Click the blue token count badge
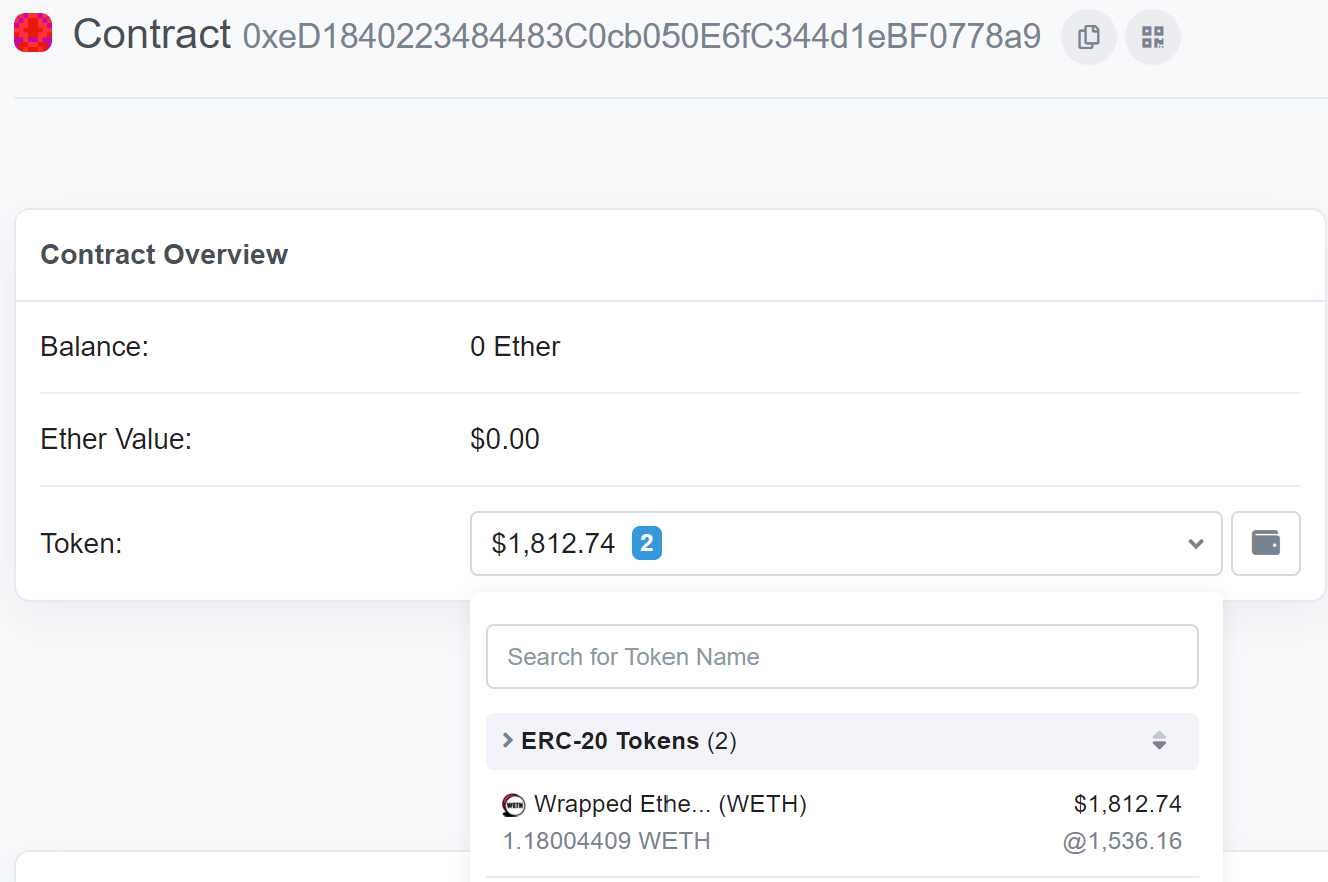This screenshot has height=882, width=1328. 646,544
